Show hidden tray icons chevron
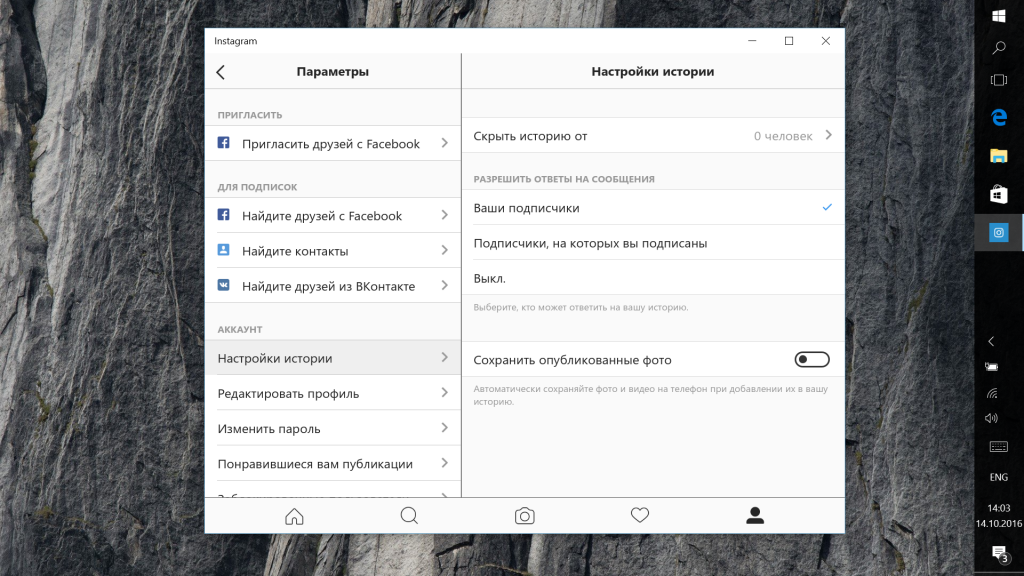1024x576 pixels. pos(991,342)
